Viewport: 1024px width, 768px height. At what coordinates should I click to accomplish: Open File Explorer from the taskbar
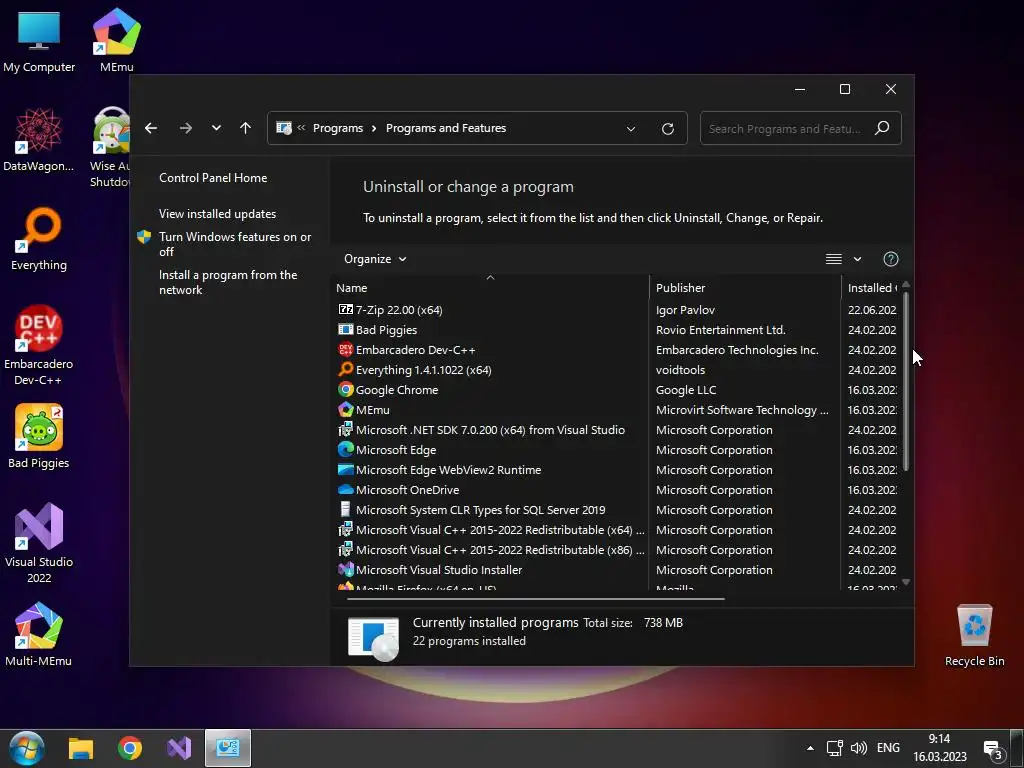81,748
